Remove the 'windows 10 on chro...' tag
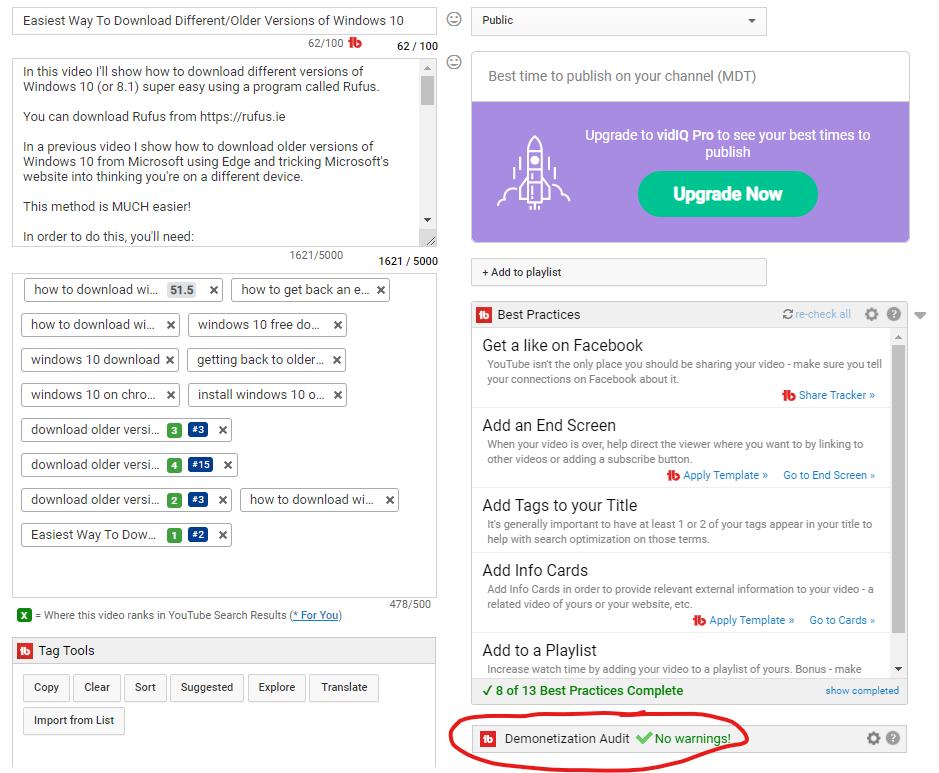The width and height of the screenshot is (939, 773). click(171, 395)
